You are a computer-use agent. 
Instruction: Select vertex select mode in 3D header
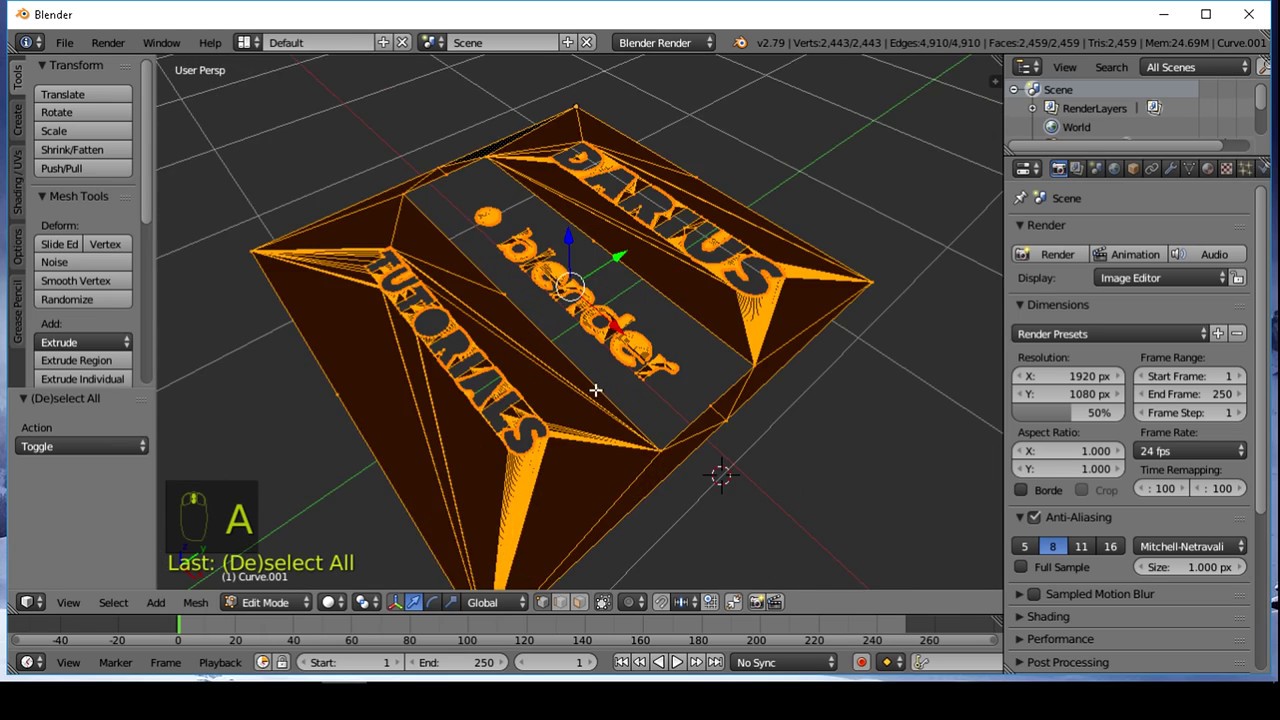(x=542, y=602)
